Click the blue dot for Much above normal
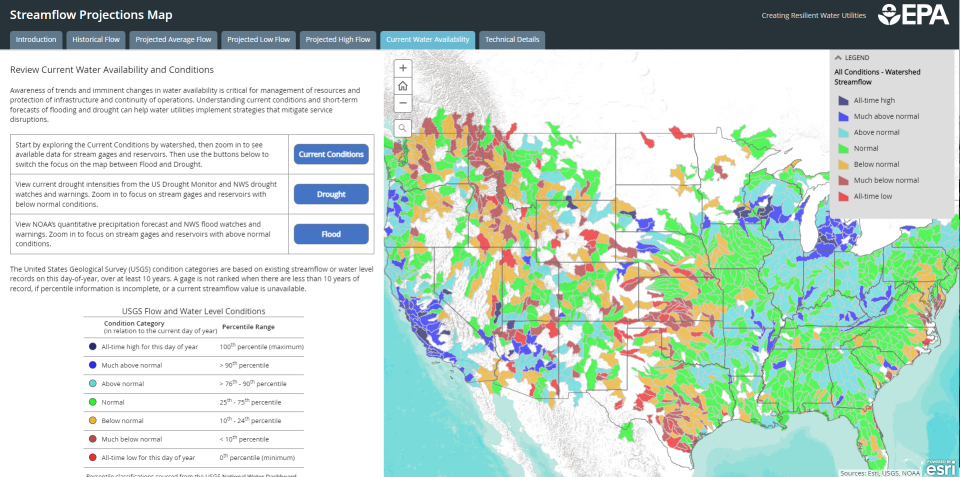Viewport: 960px width, 477px height. (92, 365)
